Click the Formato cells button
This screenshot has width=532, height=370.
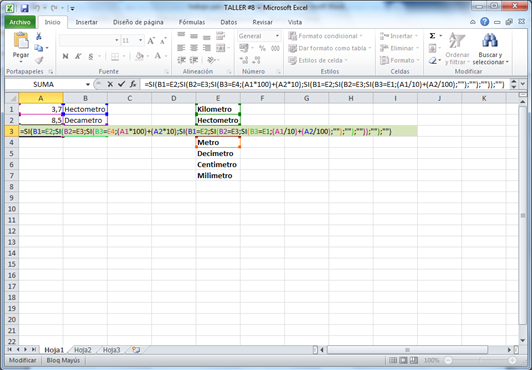click(x=399, y=60)
